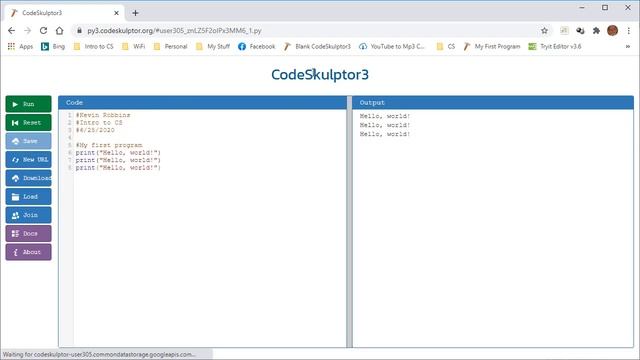Go back in browser history
This screenshot has height=360, width=640.
[x=11, y=31]
